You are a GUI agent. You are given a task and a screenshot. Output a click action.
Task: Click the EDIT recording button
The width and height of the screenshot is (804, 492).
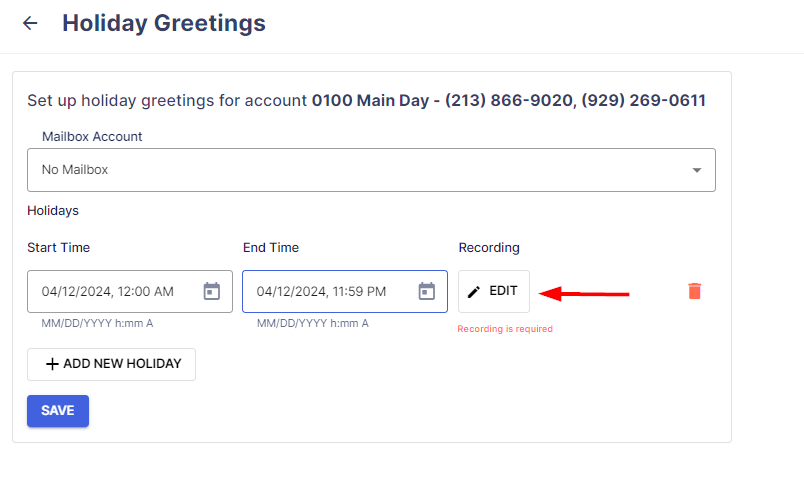pyautogui.click(x=494, y=291)
